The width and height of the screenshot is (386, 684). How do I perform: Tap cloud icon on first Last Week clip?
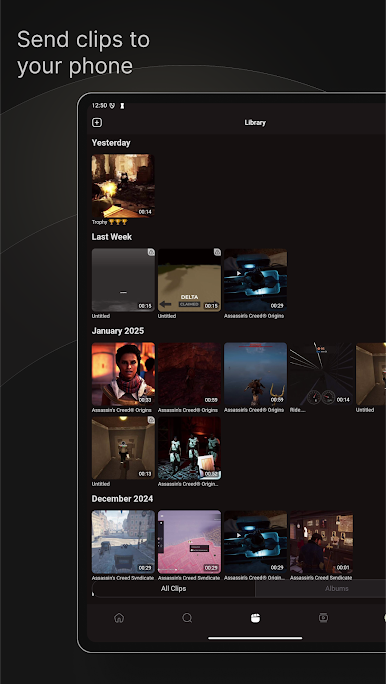click(x=150, y=253)
